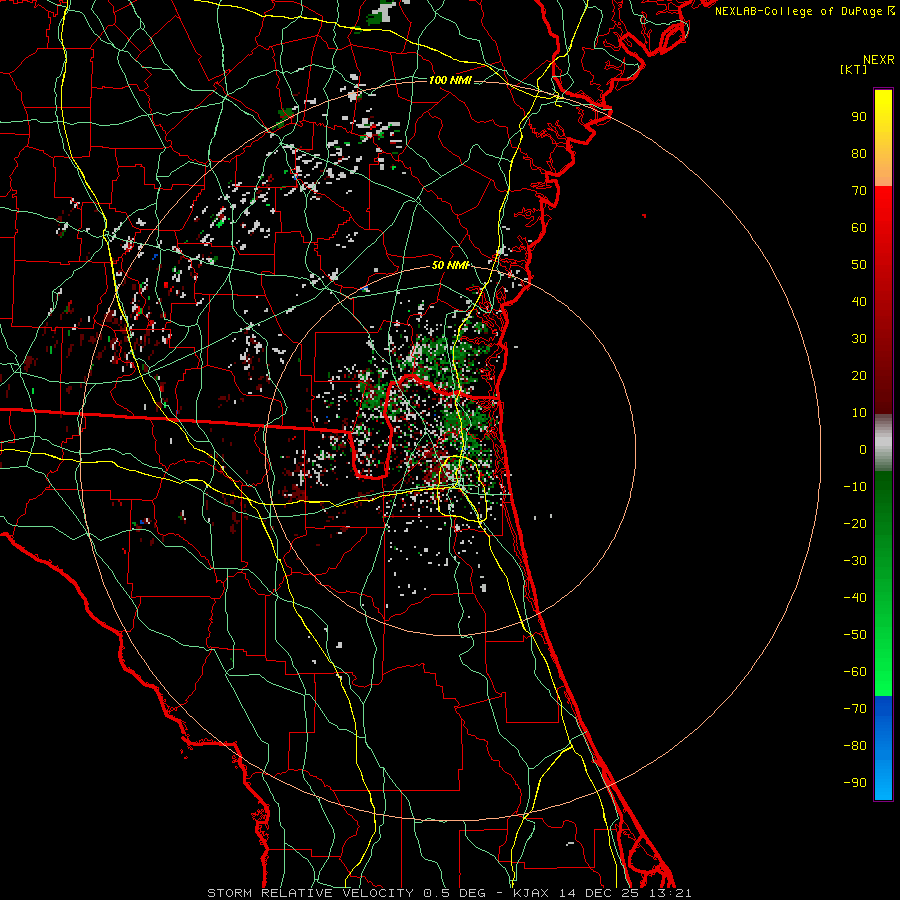This screenshot has height=900, width=900.
Task: Click the 100 NMI range ring label
Action: click(450, 80)
